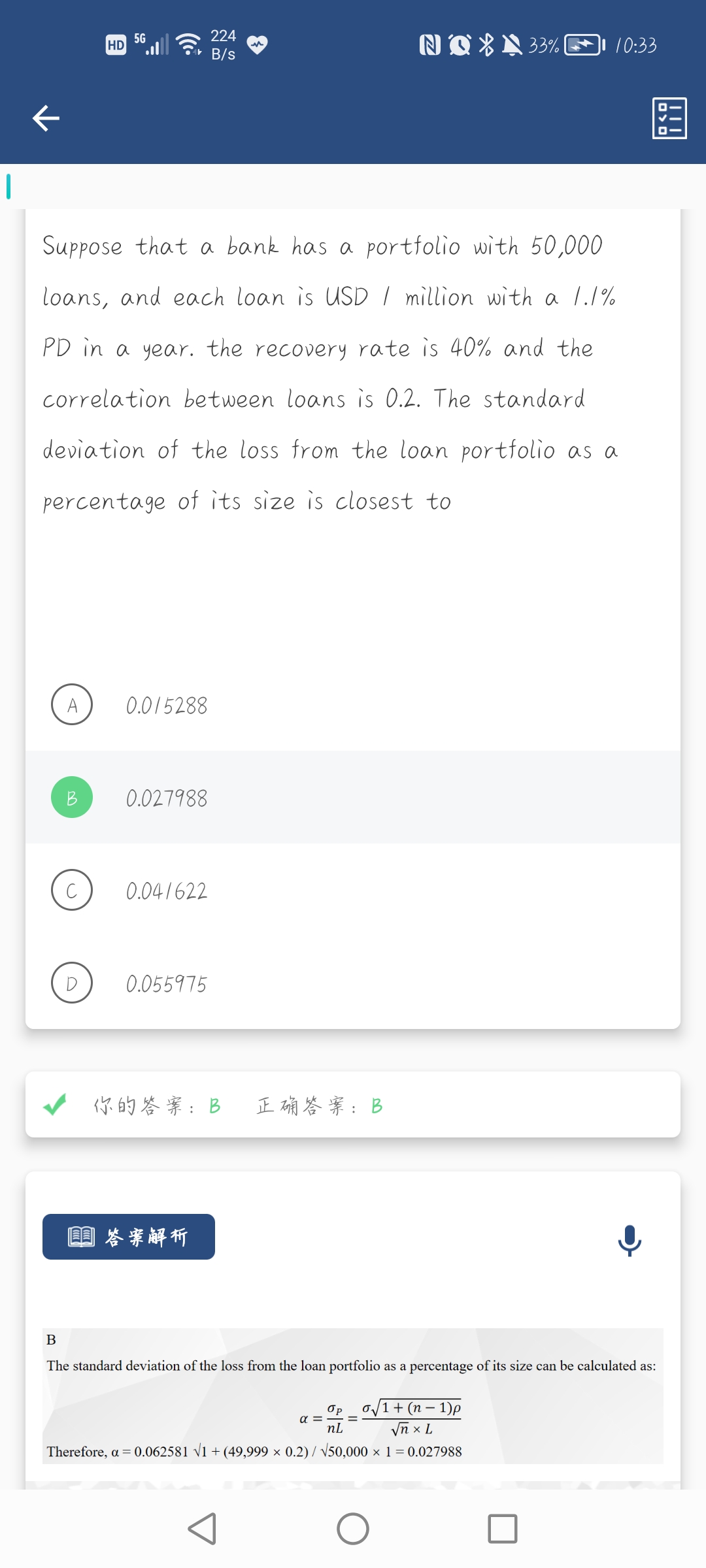Screen dimensions: 706x1568
Task: Tap answer text 0.055975
Action: coord(167,984)
